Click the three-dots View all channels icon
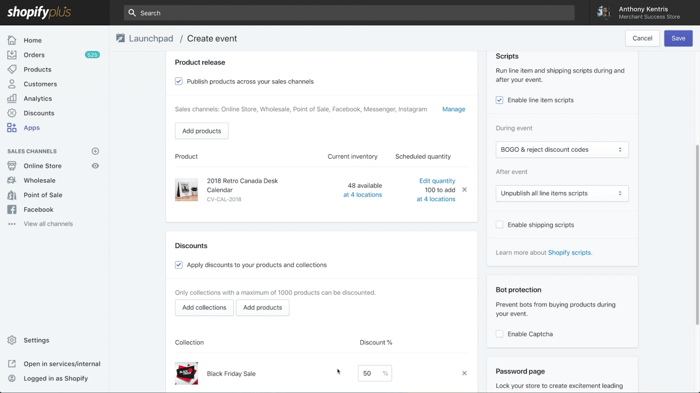The width and height of the screenshot is (700, 393). pos(12,224)
